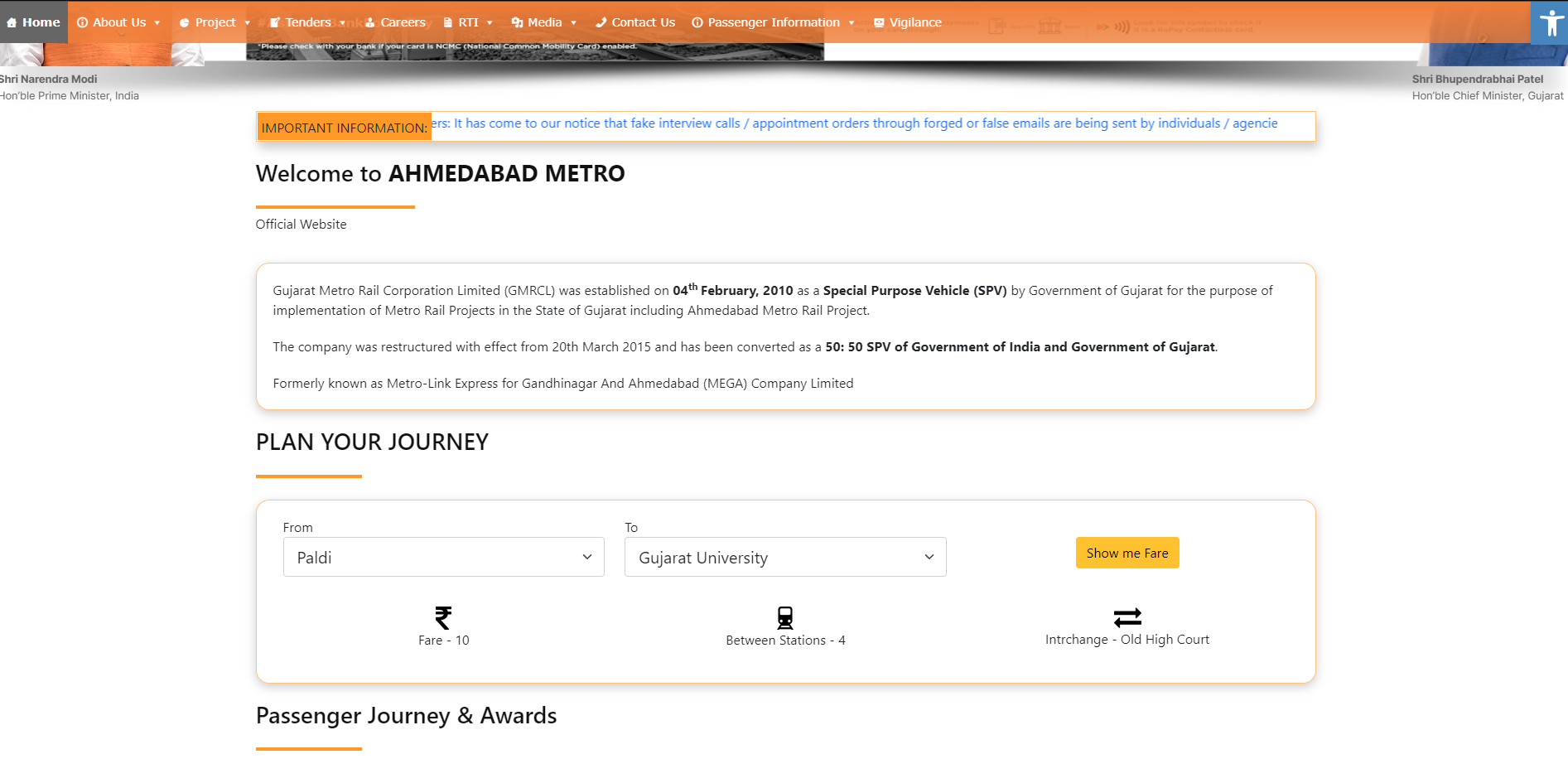Click the 'Fare - 10' text
Image resolution: width=1568 pixels, height=759 pixels.
443,641
